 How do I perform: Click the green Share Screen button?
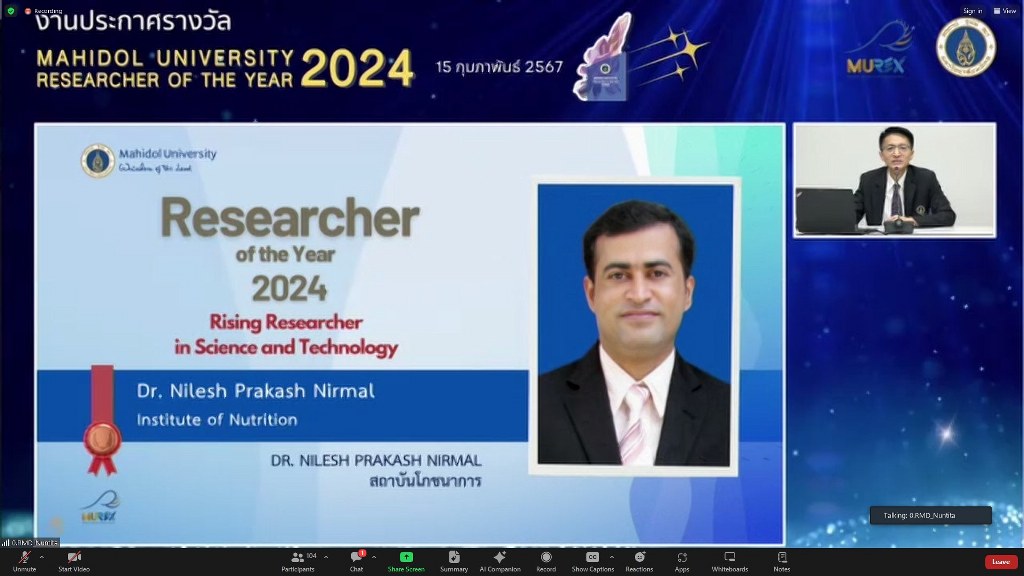(406, 561)
